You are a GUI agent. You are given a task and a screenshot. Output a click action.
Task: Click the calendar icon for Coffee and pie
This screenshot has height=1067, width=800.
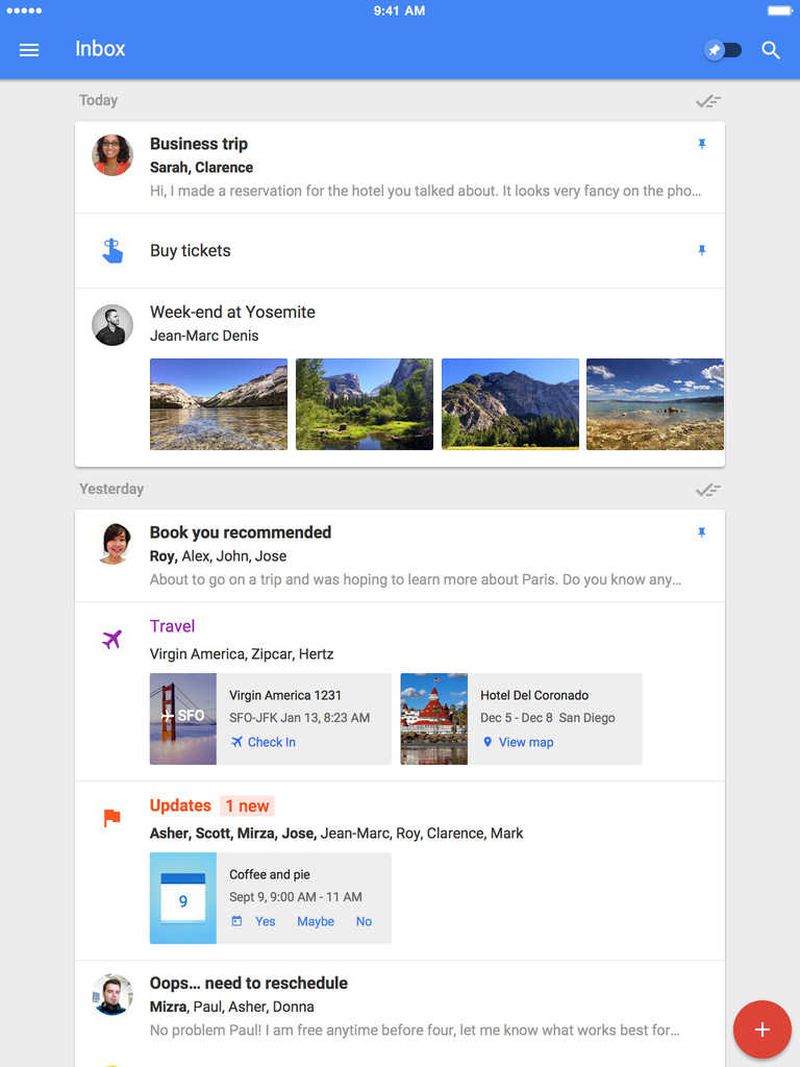pyautogui.click(x=183, y=897)
